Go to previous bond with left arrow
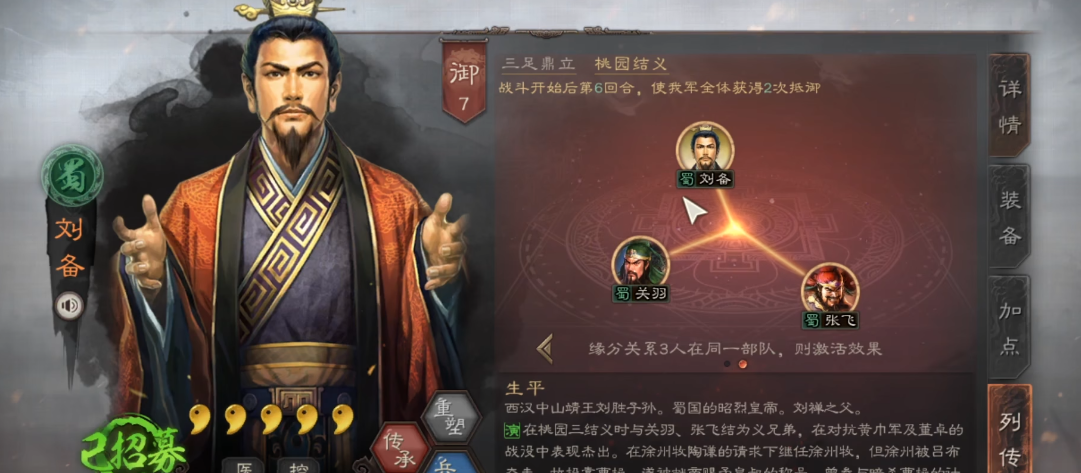Screen dimensions: 1081x473 click(x=545, y=348)
